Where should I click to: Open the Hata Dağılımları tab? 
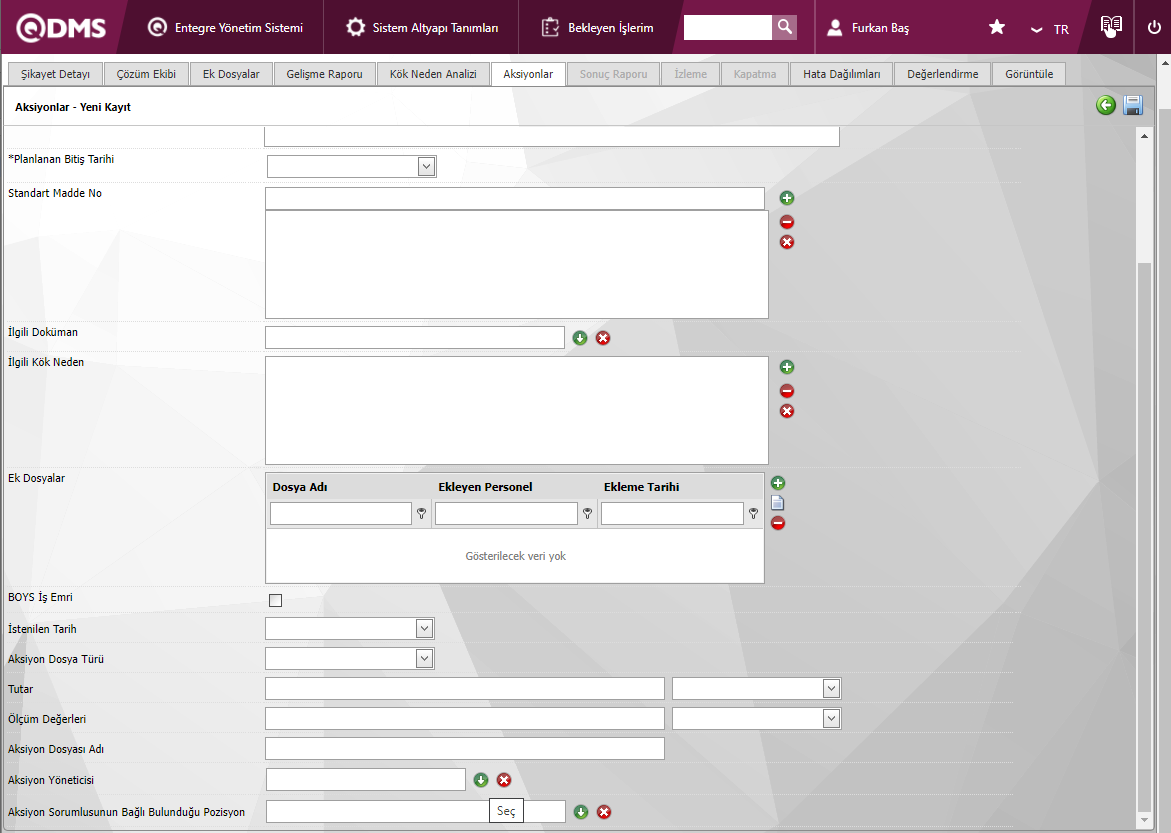coord(841,74)
